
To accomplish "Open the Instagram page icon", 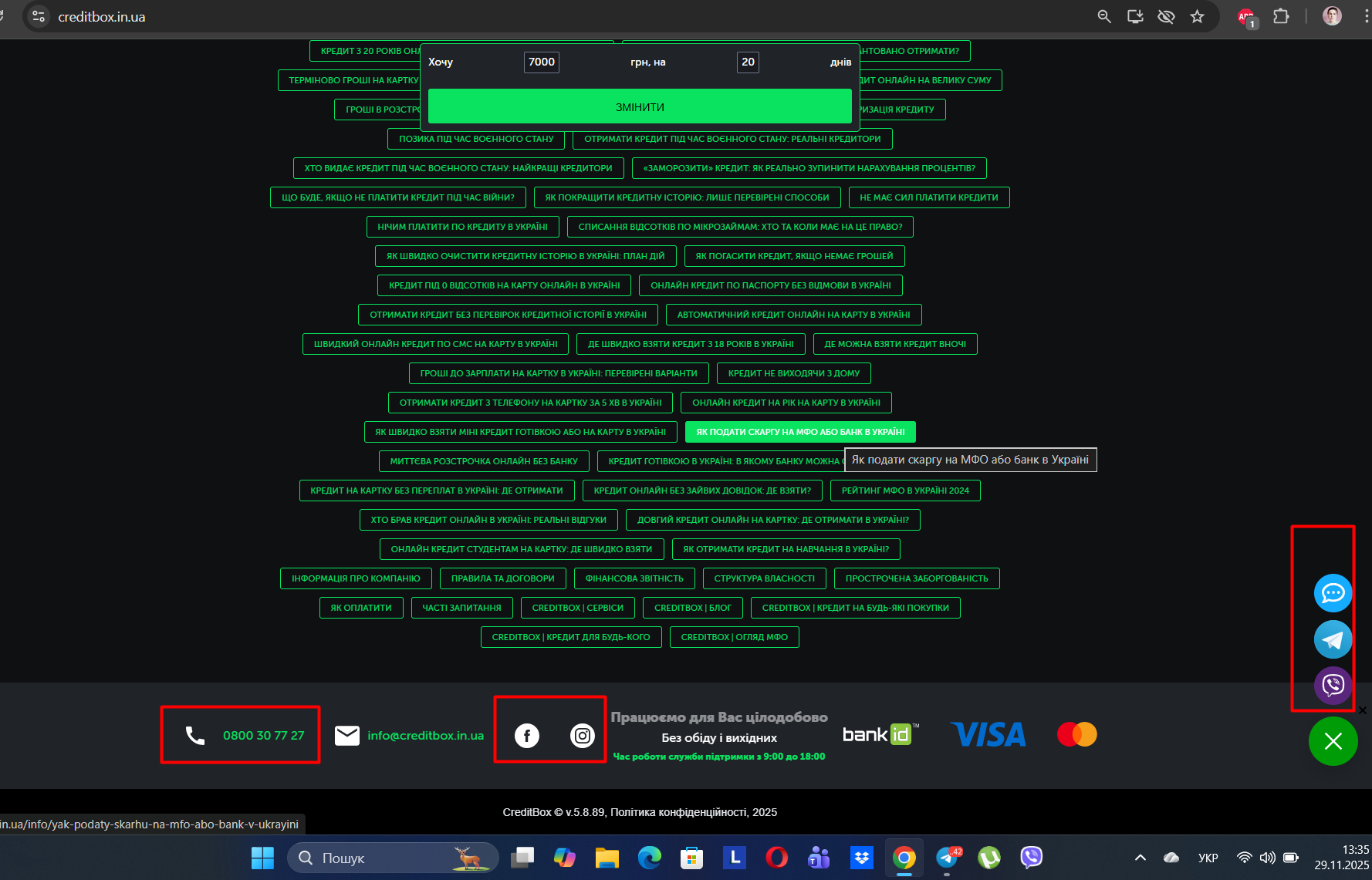I will [583, 736].
